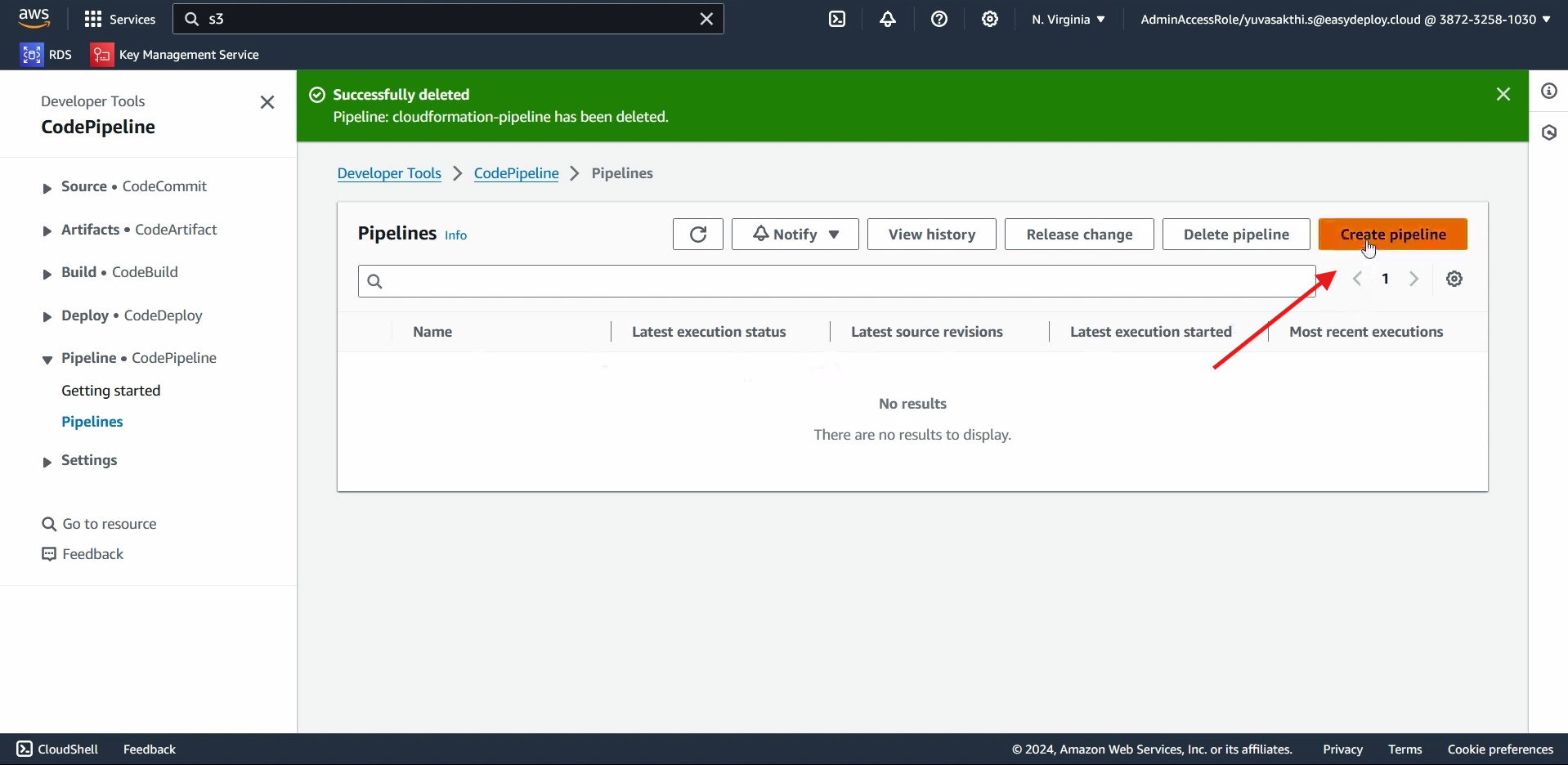Click Go to resource search icon
This screenshot has width=1568, height=765.
click(x=49, y=524)
